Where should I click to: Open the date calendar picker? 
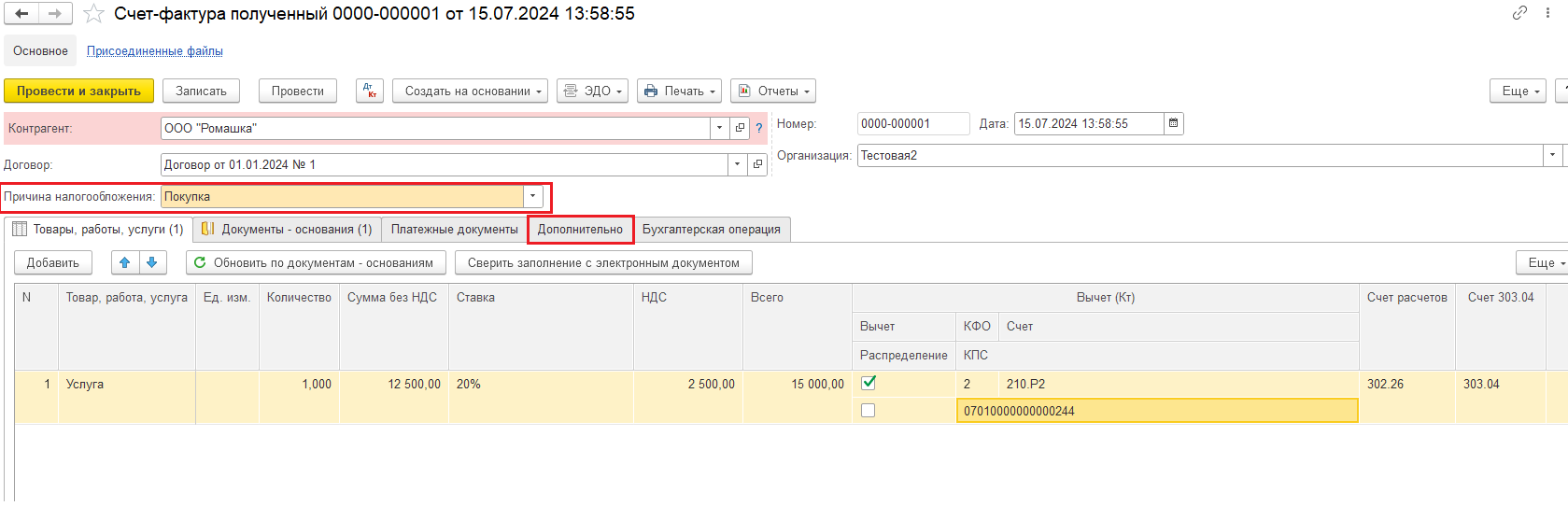tap(1174, 123)
